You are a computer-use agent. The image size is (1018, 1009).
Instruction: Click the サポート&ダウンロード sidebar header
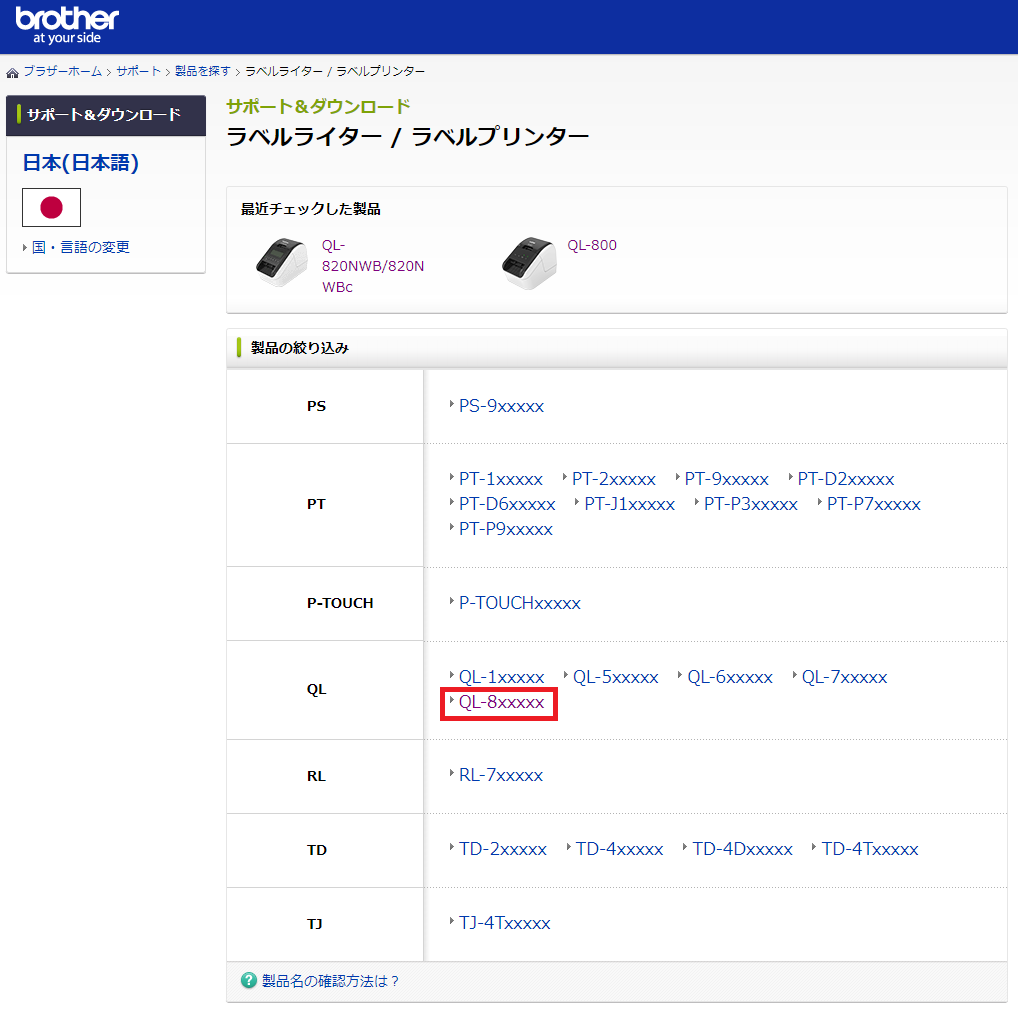tap(106, 115)
